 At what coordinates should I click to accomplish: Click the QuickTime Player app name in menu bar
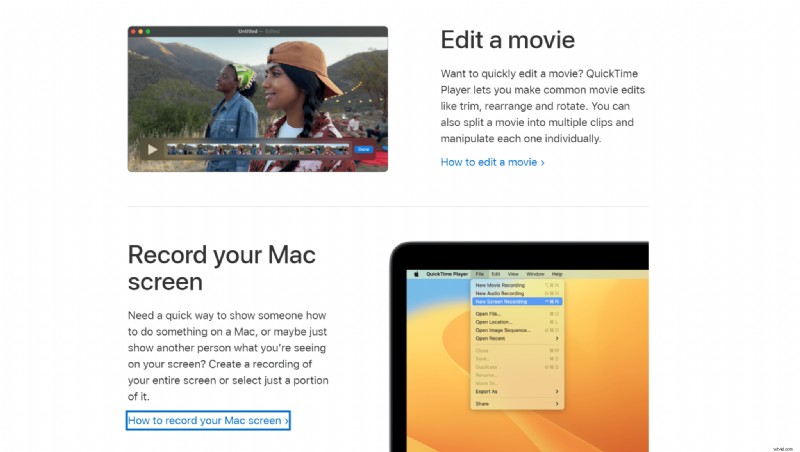446,273
